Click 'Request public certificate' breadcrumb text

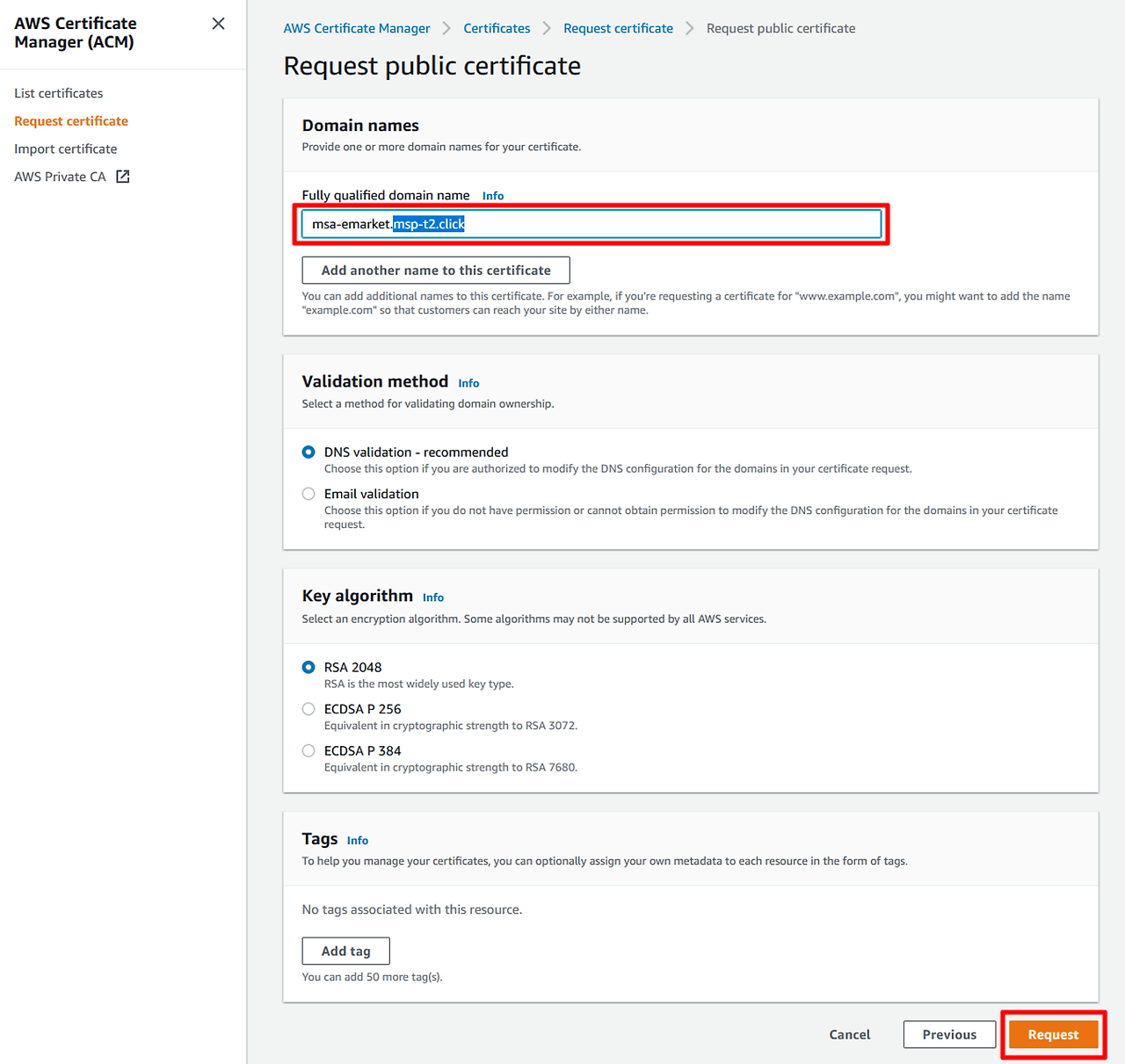point(780,28)
